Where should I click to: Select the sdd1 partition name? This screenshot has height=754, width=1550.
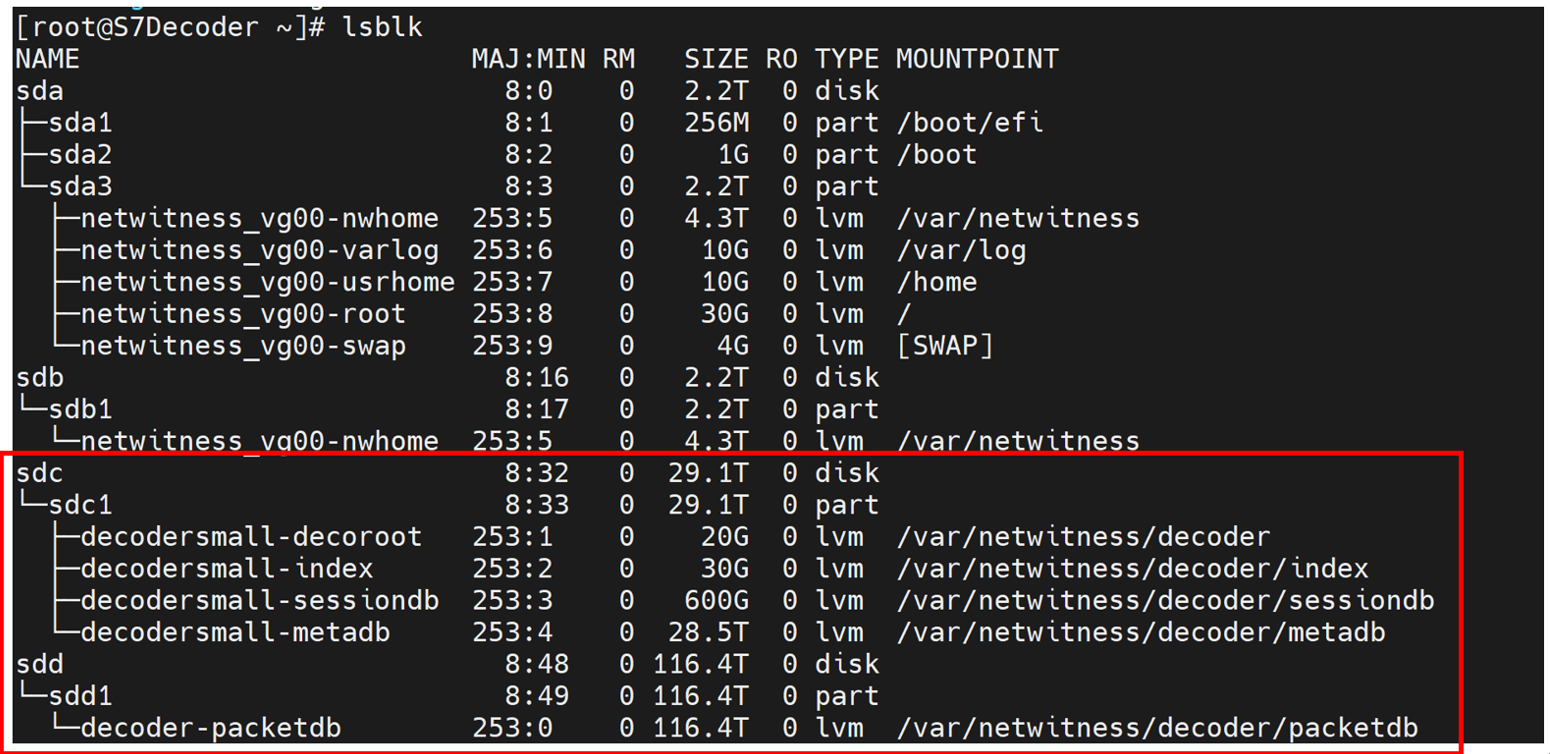click(x=81, y=697)
